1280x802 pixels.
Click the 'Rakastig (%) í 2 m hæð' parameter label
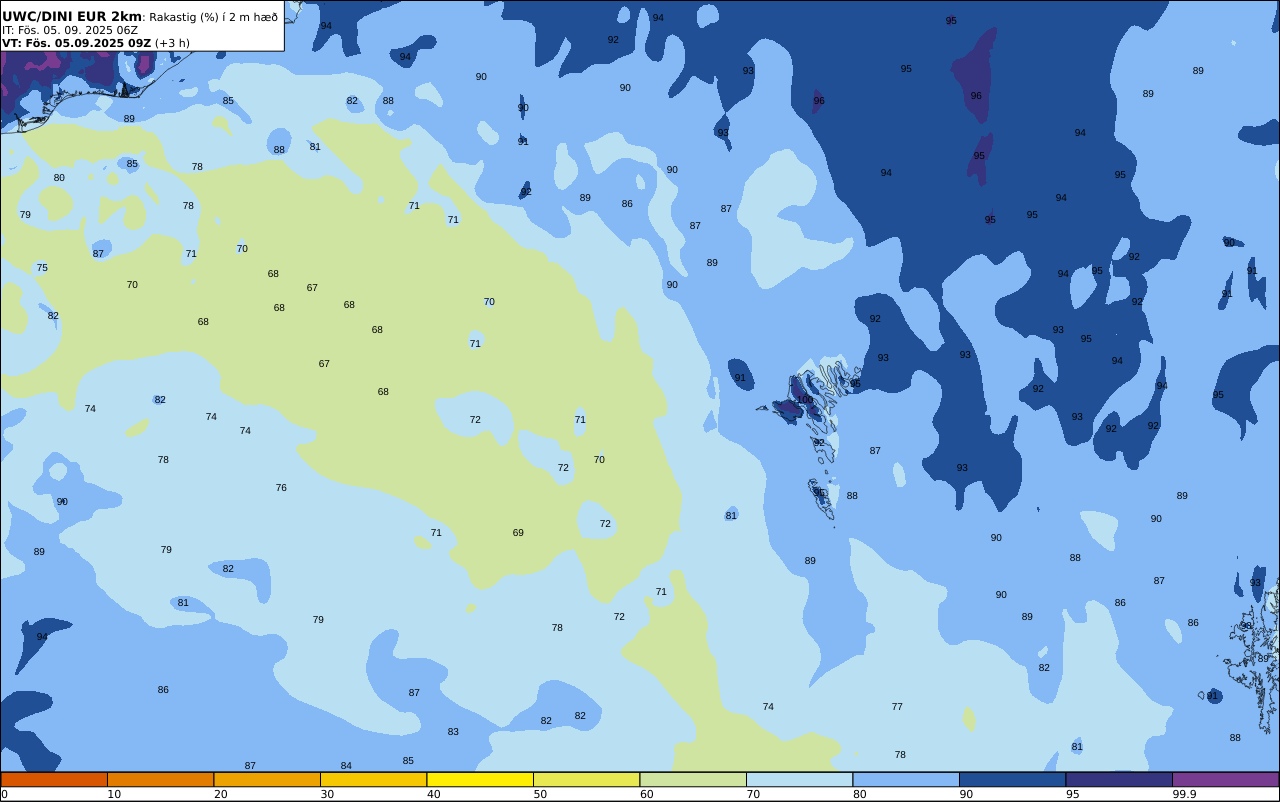(x=213, y=17)
